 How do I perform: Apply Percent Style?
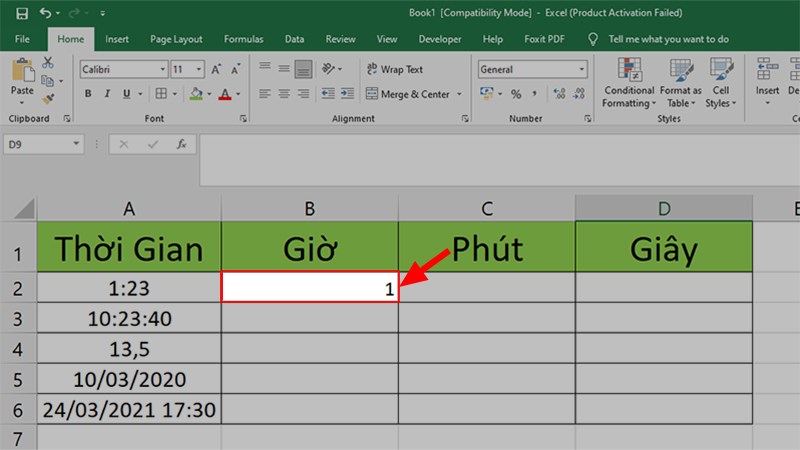click(516, 94)
